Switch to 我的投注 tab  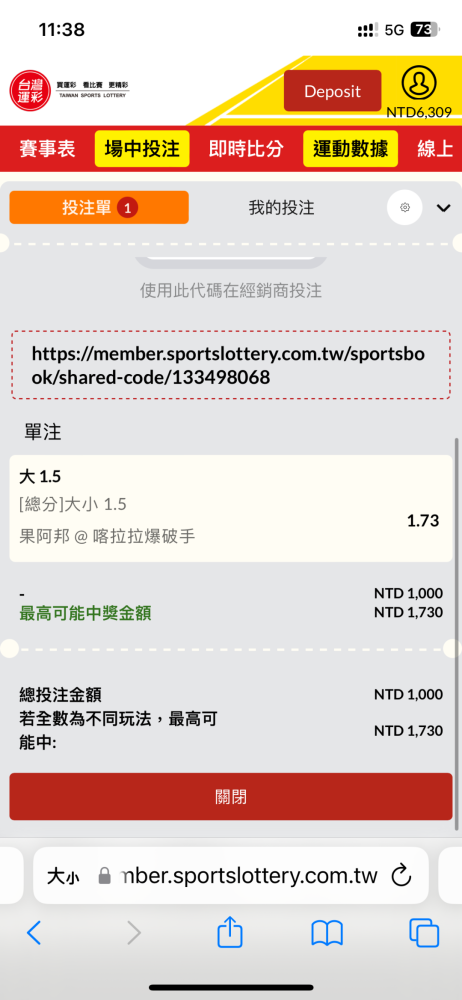pyautogui.click(x=281, y=207)
